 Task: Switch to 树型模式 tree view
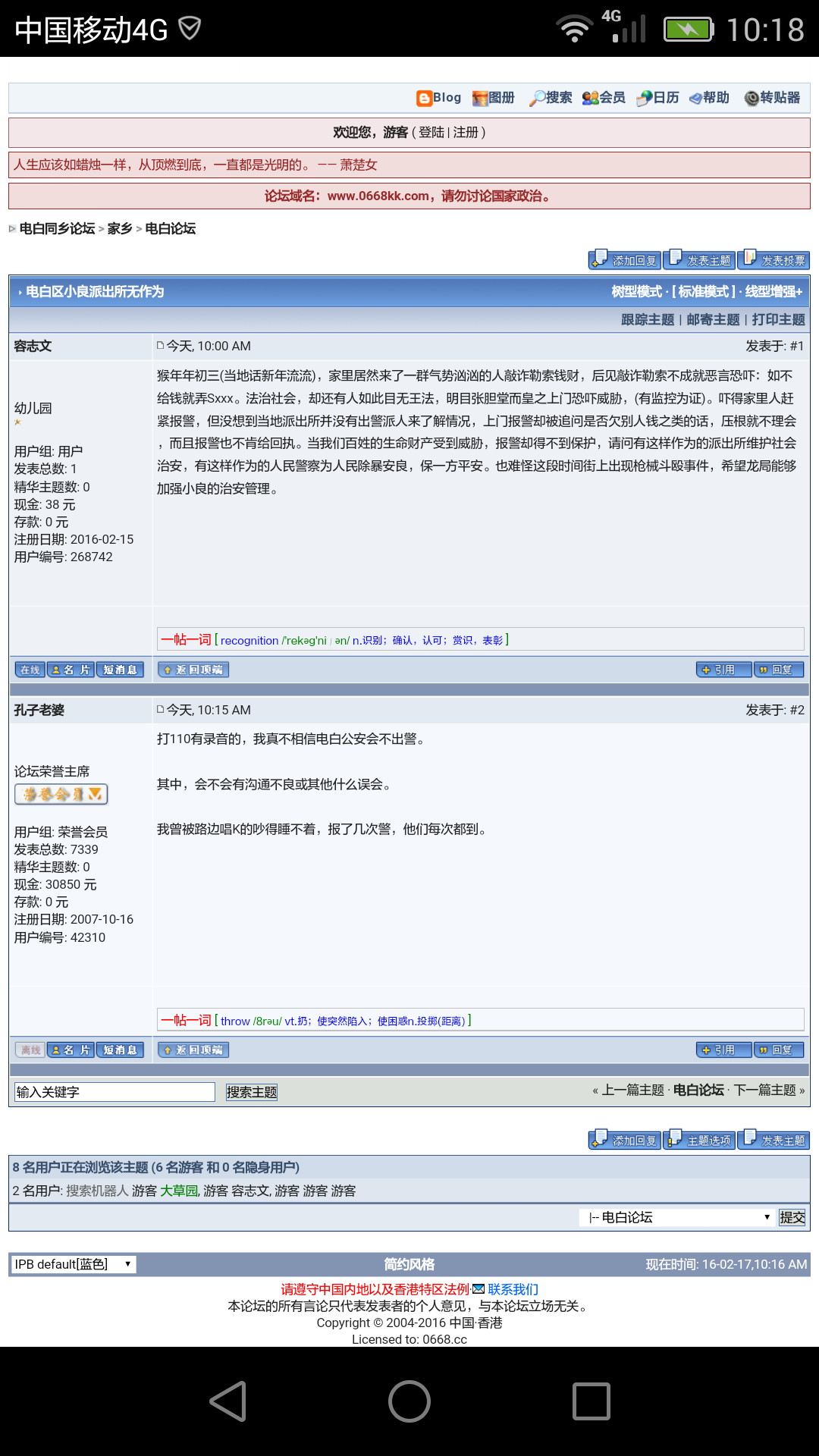click(x=636, y=292)
